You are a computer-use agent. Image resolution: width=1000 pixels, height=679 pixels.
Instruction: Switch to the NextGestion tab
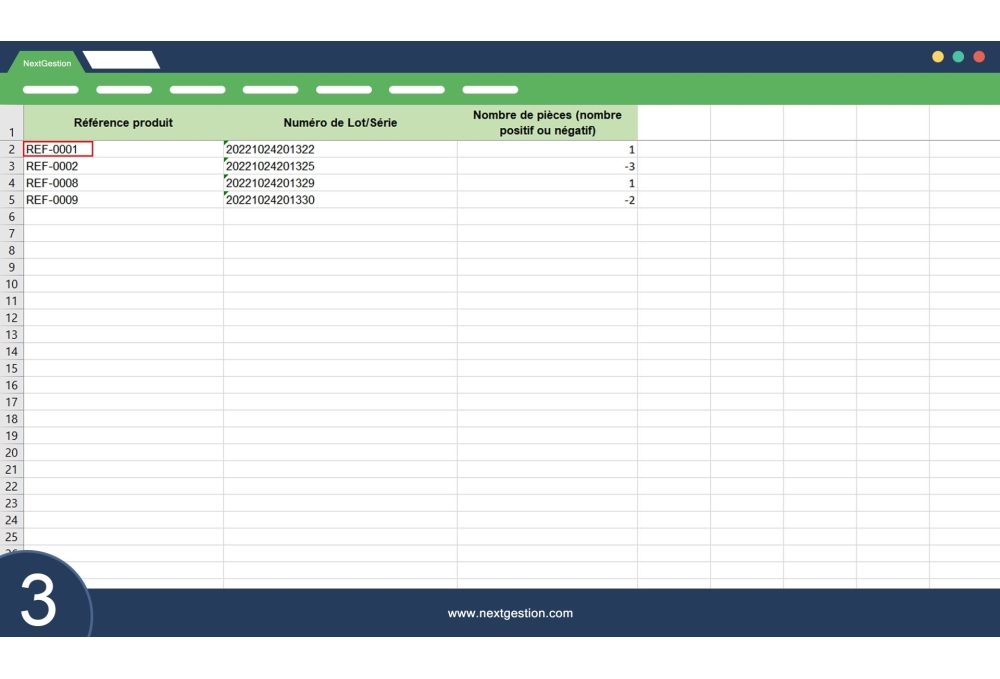pyautogui.click(x=47, y=63)
